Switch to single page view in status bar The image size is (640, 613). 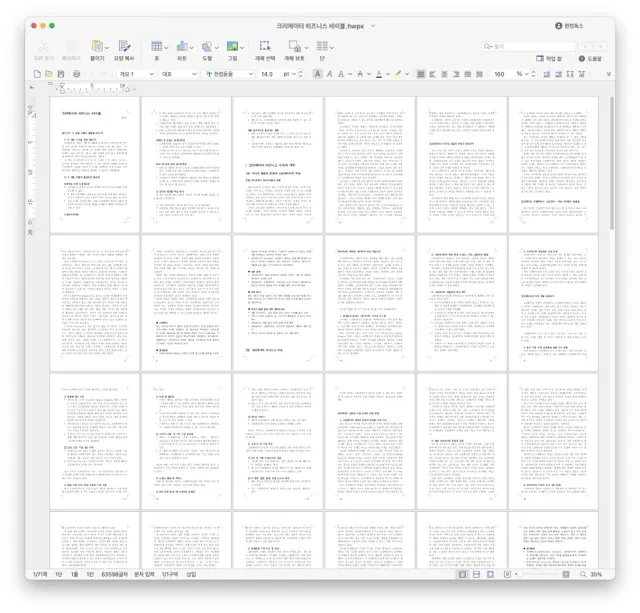click(462, 574)
